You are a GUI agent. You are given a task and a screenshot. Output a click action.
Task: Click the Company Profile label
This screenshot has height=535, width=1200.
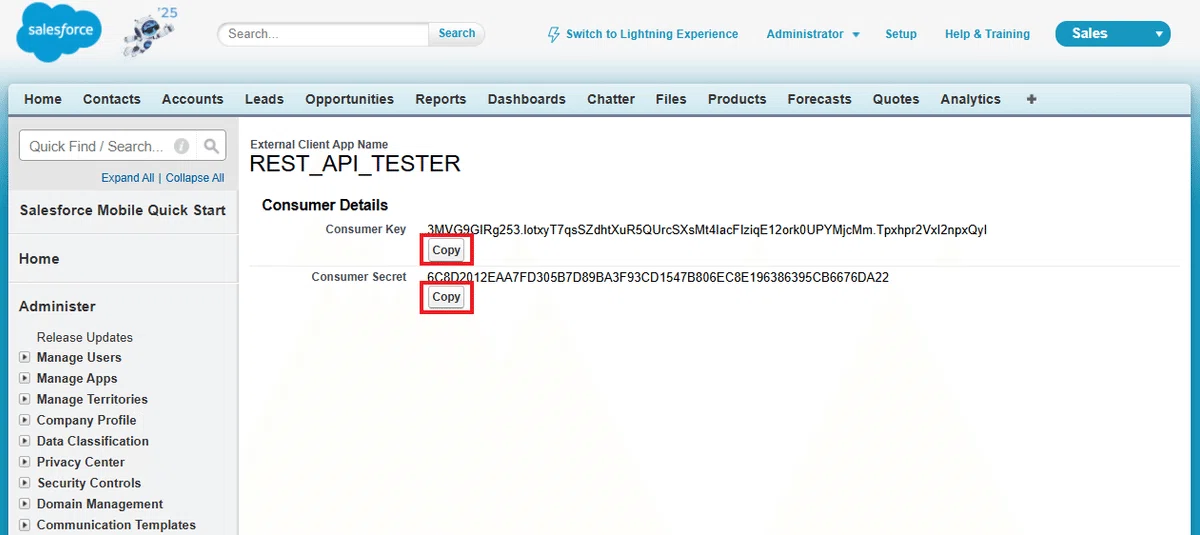[86, 420]
